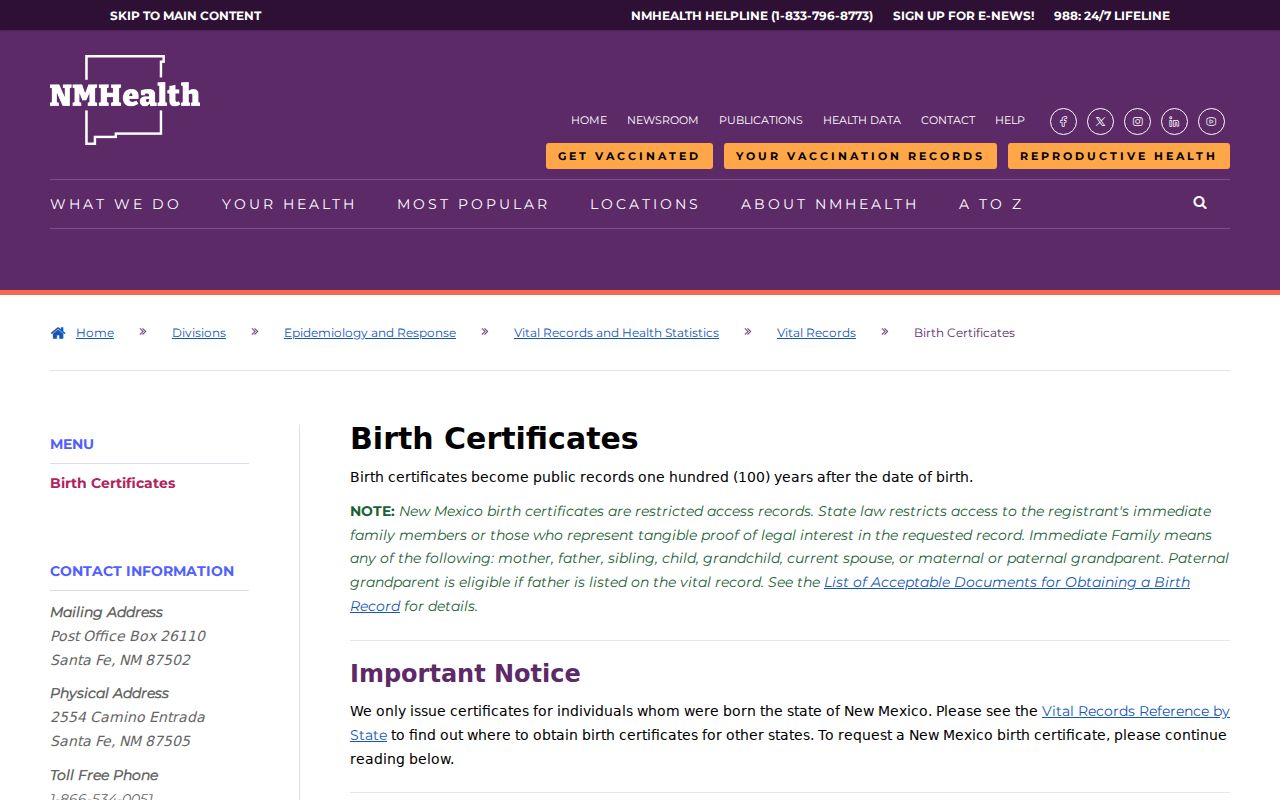This screenshot has width=1280, height=800.
Task: Open the YouTube social icon
Action: click(x=1211, y=121)
